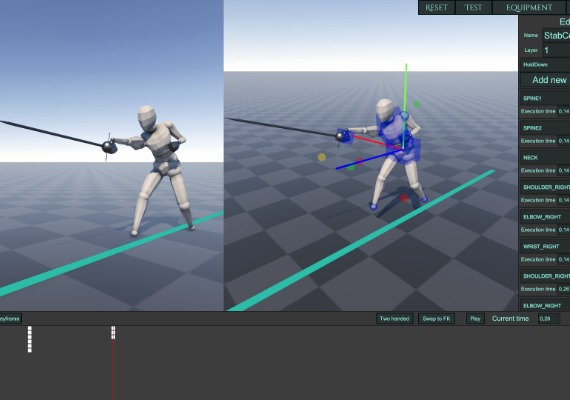Select the NECK joint entry
The width and height of the screenshot is (570, 400).
click(545, 157)
